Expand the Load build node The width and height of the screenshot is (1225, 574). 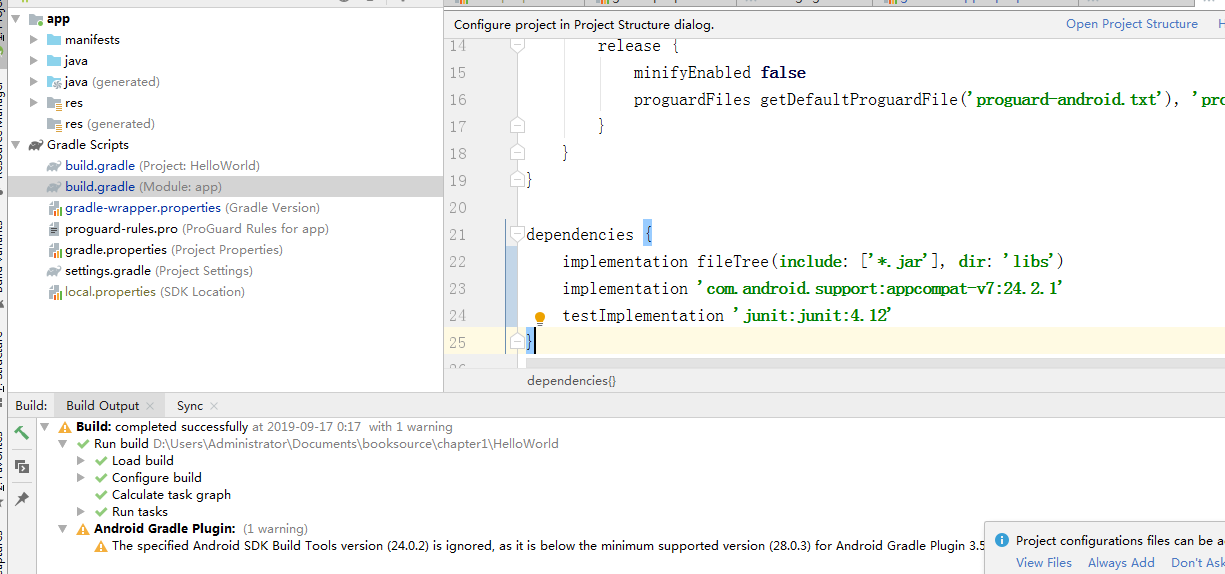tap(82, 461)
